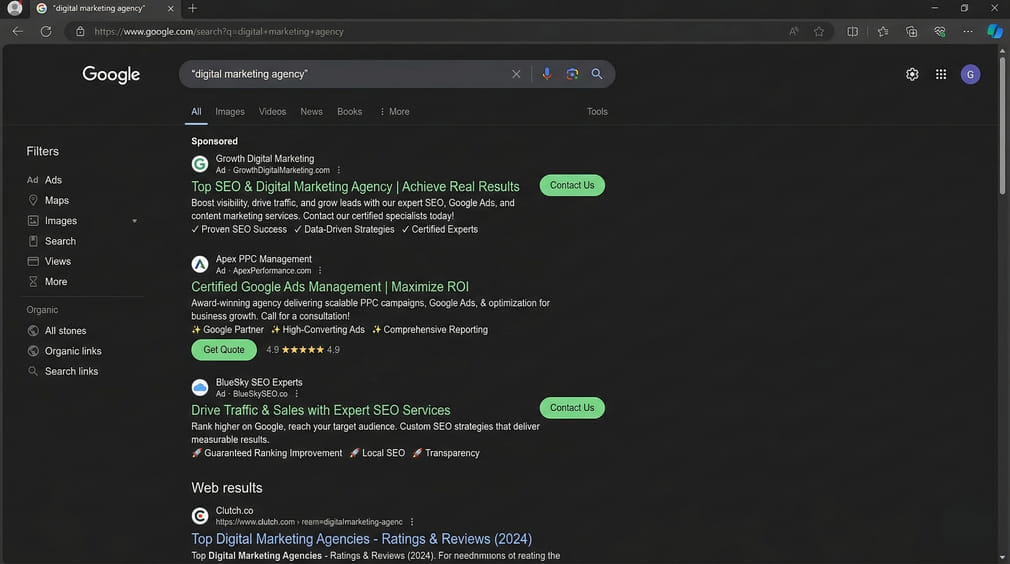Open Top SEO & Digital Marketing Agency link
Viewport: 1010px width, 564px height.
point(355,186)
